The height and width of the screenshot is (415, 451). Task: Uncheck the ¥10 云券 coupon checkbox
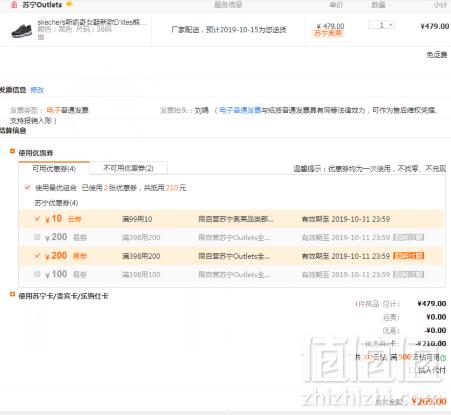click(x=37, y=219)
